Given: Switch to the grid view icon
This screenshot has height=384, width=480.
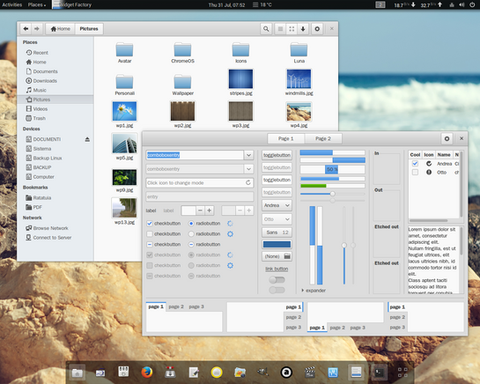Looking at the screenshot, I should click(x=292, y=29).
